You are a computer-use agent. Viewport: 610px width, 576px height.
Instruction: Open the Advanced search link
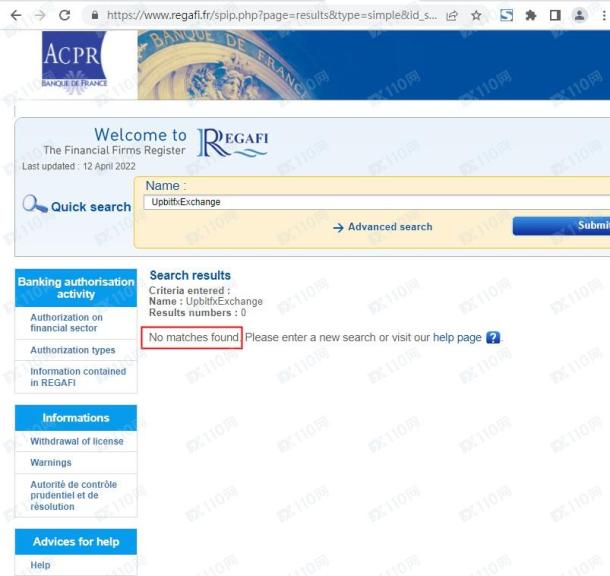tap(383, 227)
